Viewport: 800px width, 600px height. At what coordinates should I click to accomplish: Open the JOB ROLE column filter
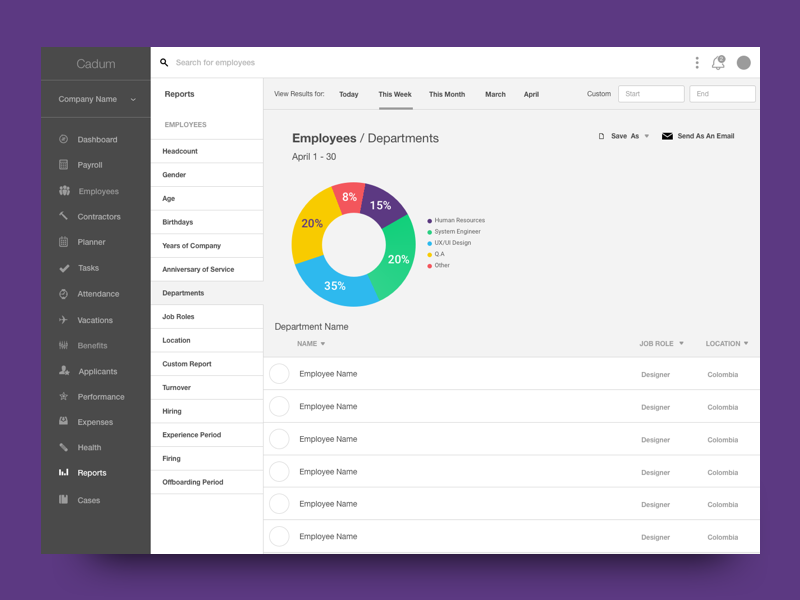coord(681,343)
